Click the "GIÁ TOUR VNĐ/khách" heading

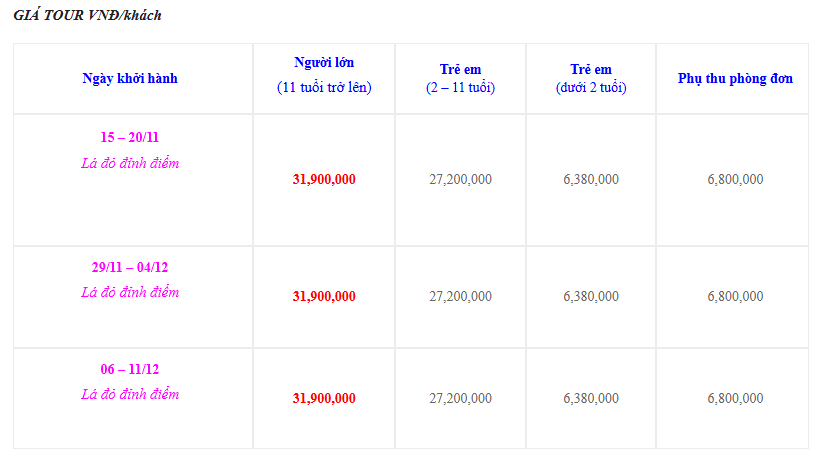pyautogui.click(x=87, y=16)
